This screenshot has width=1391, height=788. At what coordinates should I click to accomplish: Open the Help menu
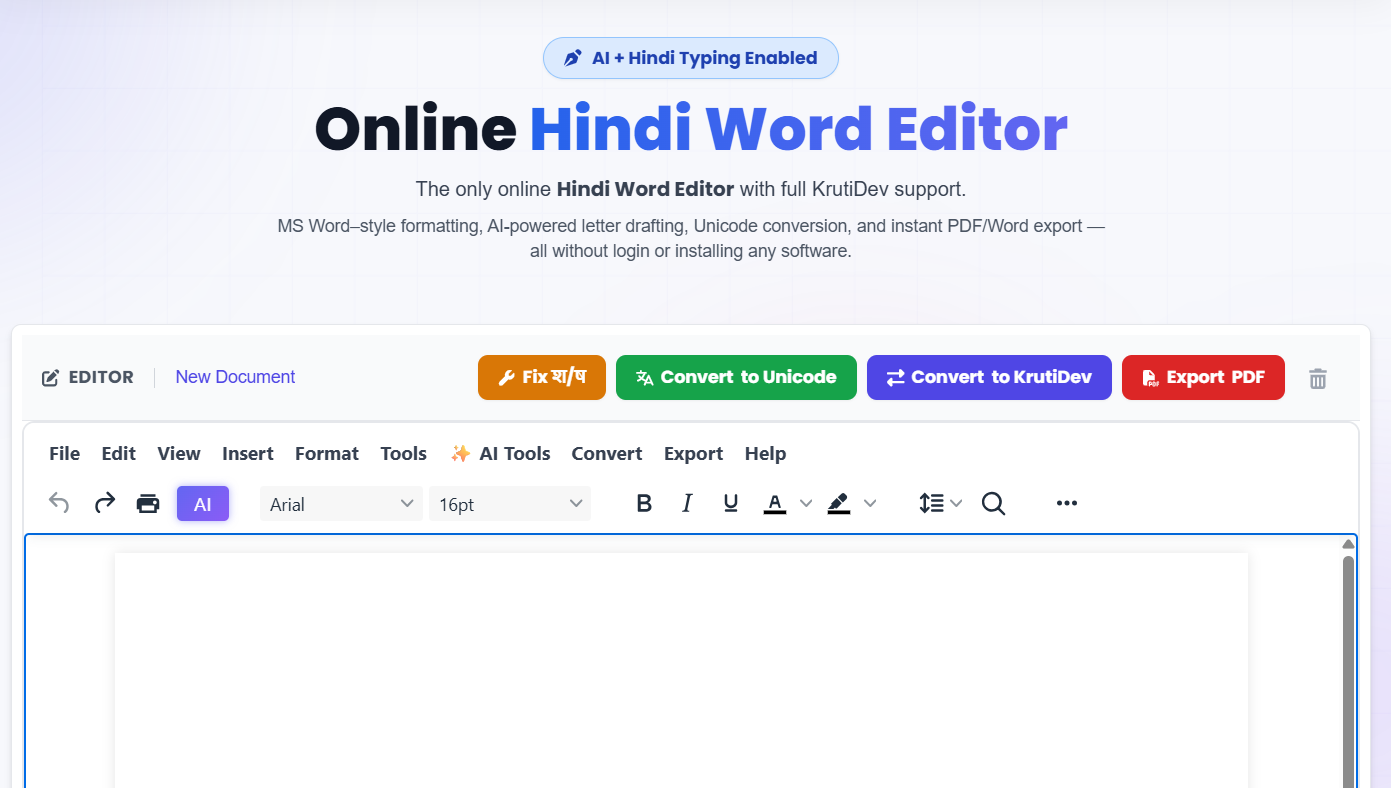click(x=765, y=453)
